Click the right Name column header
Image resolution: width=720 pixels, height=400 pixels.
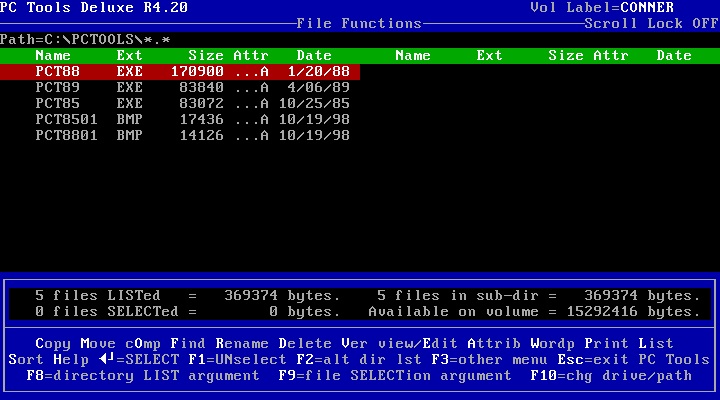(x=413, y=56)
